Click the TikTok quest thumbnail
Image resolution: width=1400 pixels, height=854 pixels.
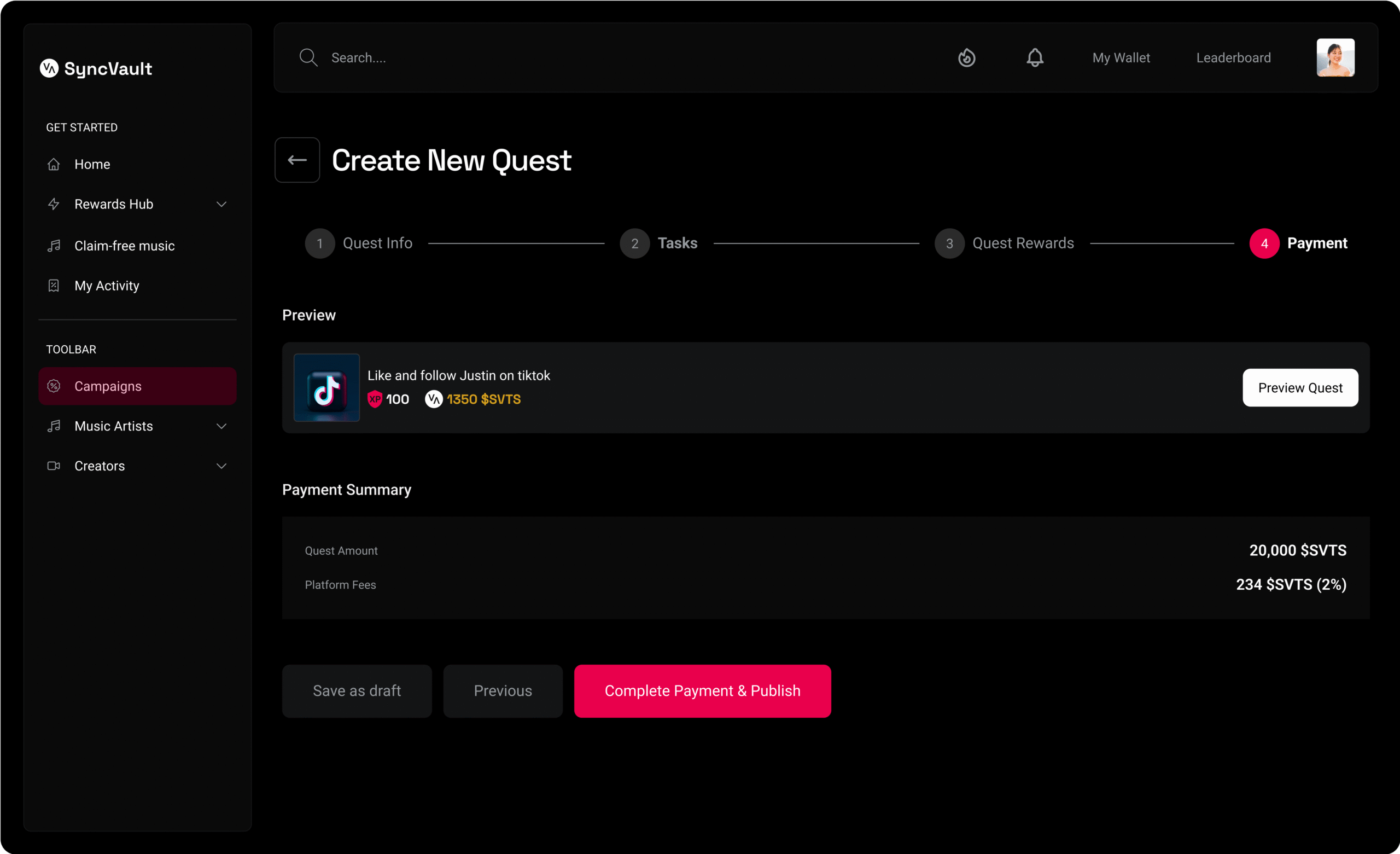(x=326, y=388)
